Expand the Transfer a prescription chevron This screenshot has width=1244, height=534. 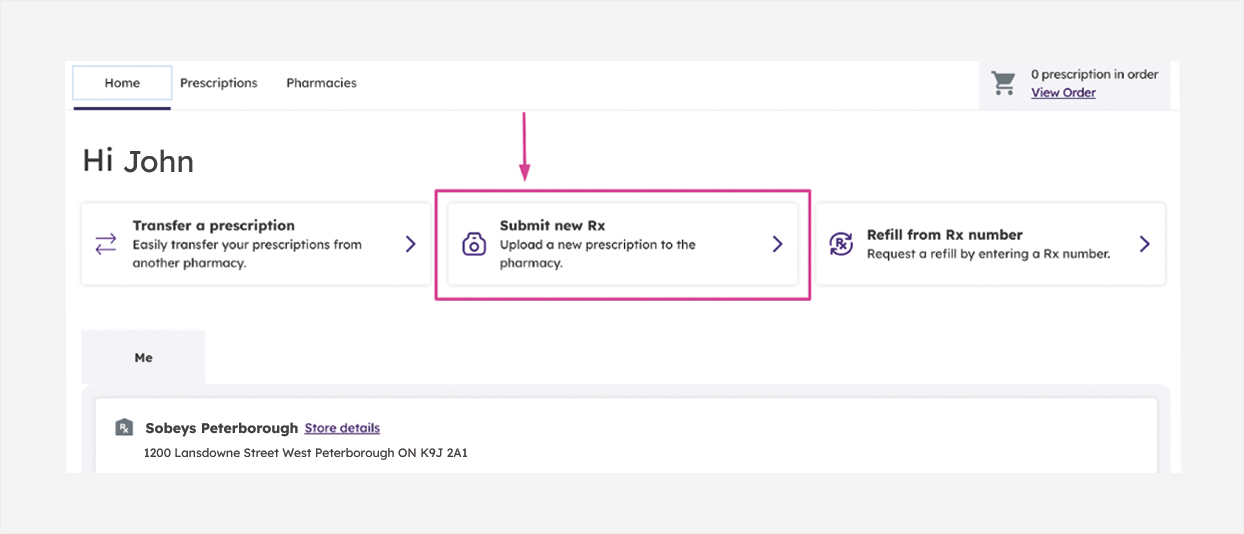(410, 244)
